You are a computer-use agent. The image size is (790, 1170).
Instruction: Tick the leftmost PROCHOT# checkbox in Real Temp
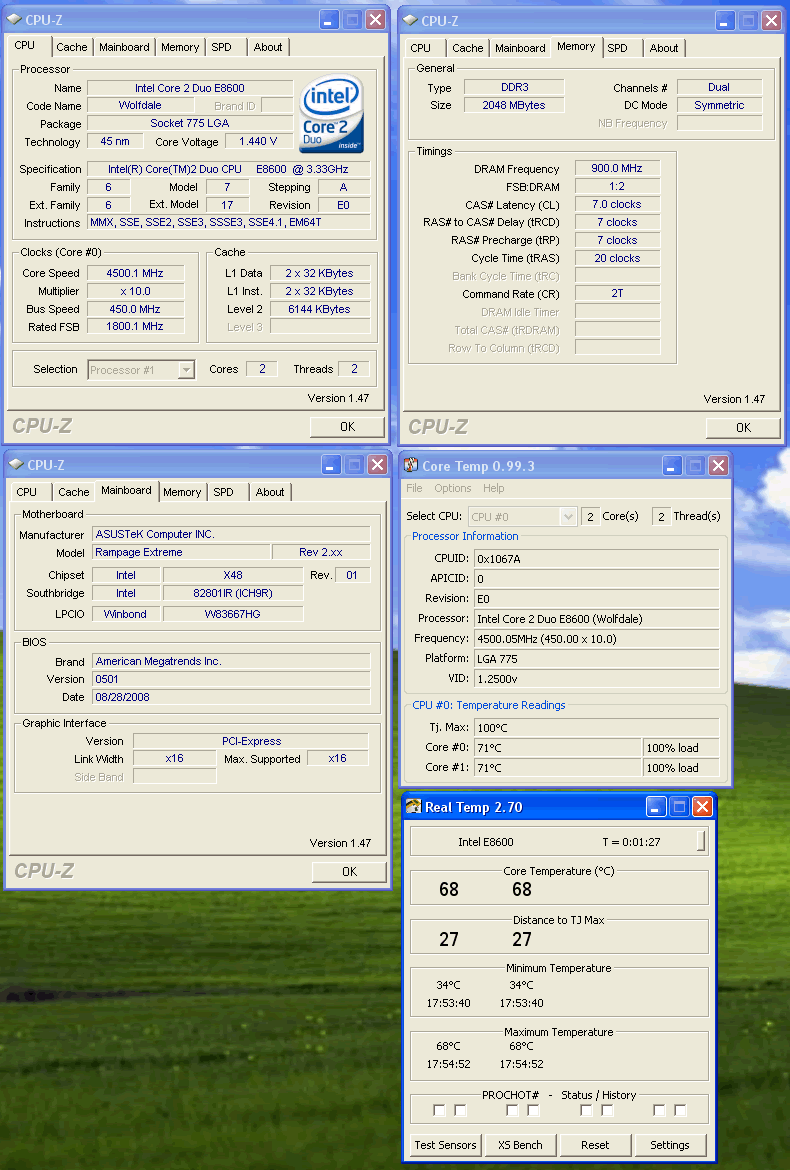point(439,1110)
